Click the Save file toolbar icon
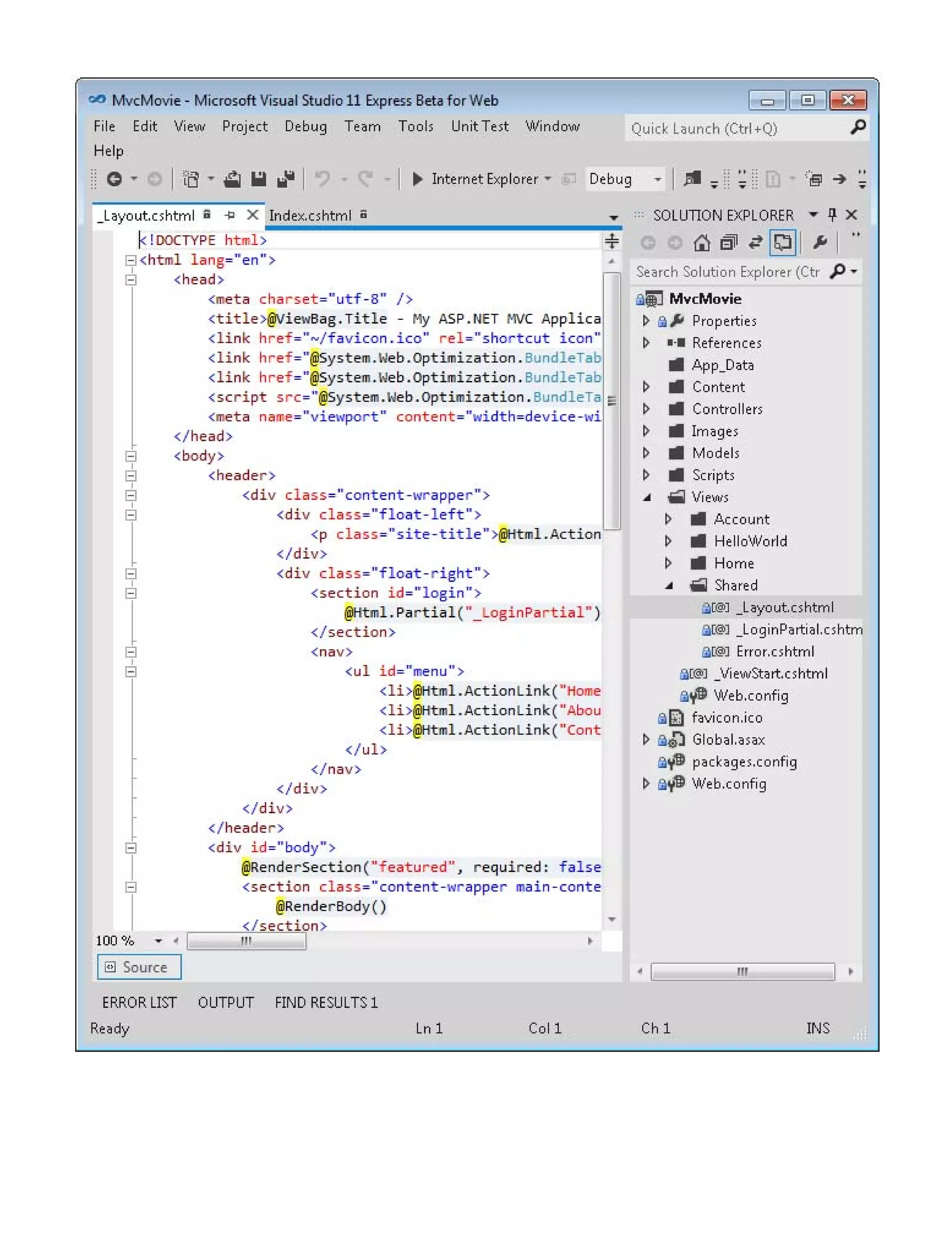This screenshot has height=1246, width=952. click(x=258, y=179)
